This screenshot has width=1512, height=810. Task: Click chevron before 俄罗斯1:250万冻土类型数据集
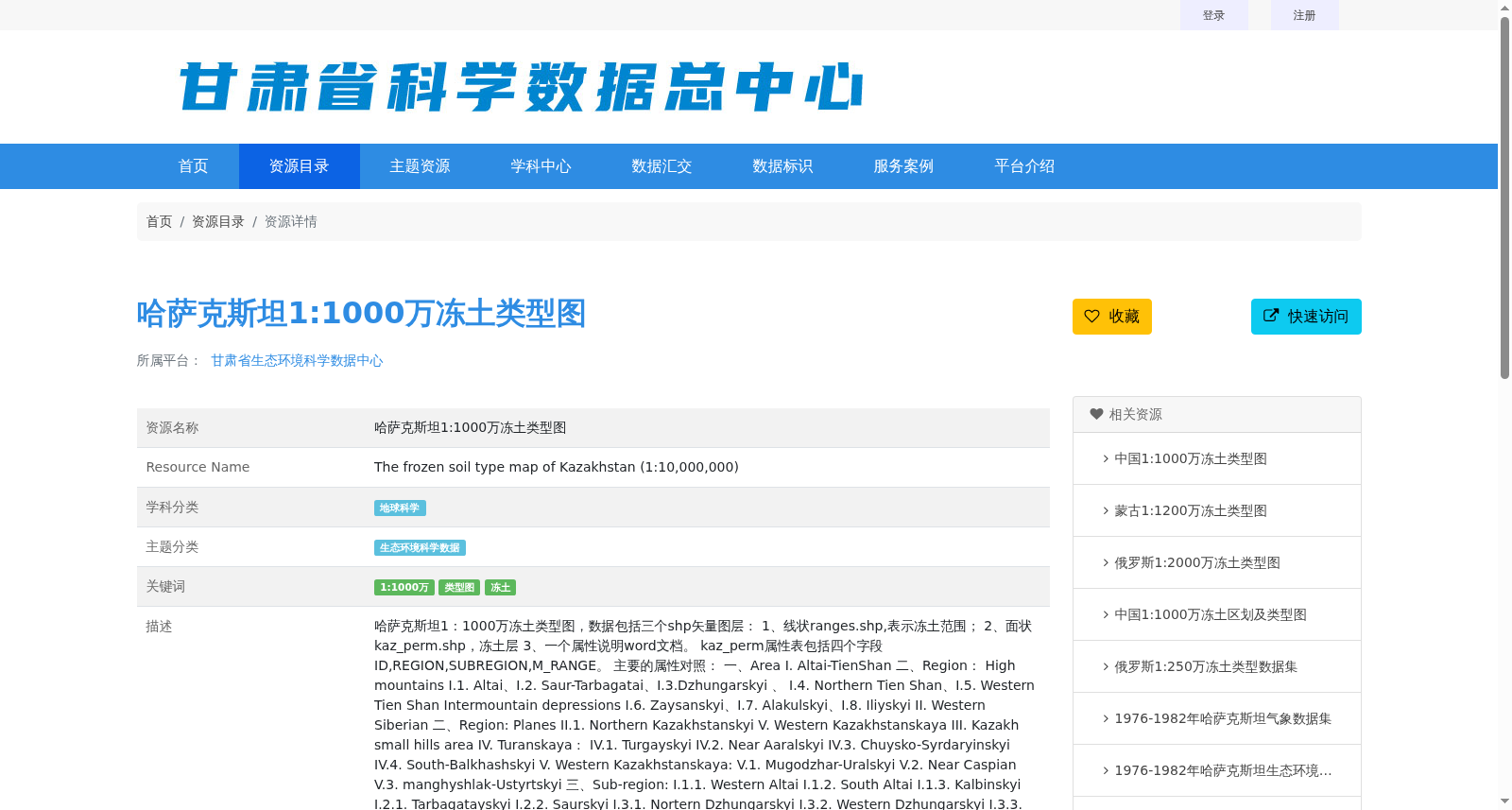[1106, 666]
